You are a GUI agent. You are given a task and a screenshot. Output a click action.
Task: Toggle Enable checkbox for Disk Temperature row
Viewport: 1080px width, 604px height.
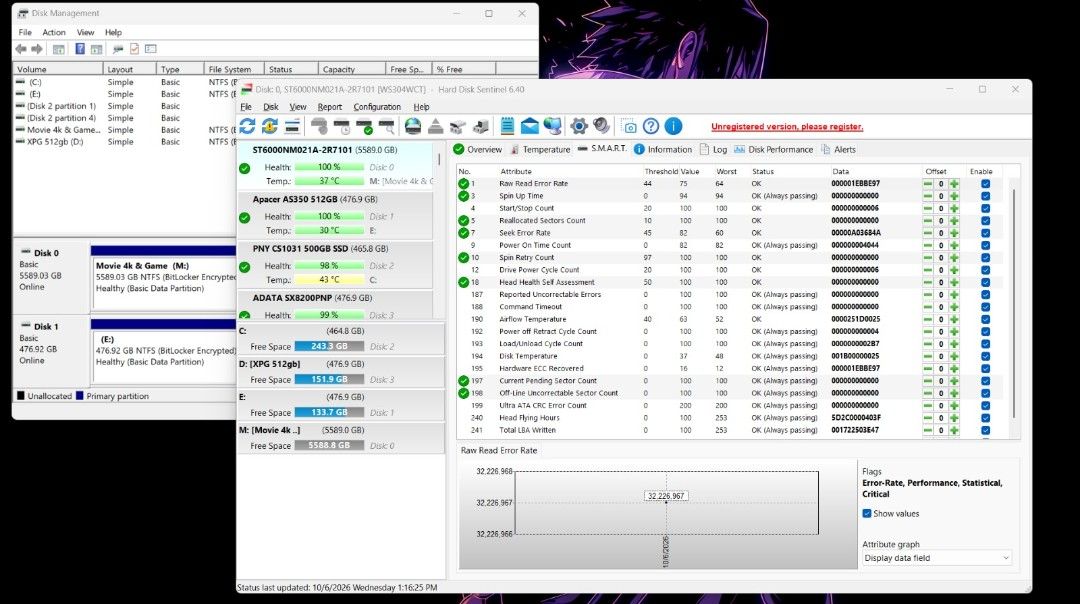pyautogui.click(x=986, y=357)
